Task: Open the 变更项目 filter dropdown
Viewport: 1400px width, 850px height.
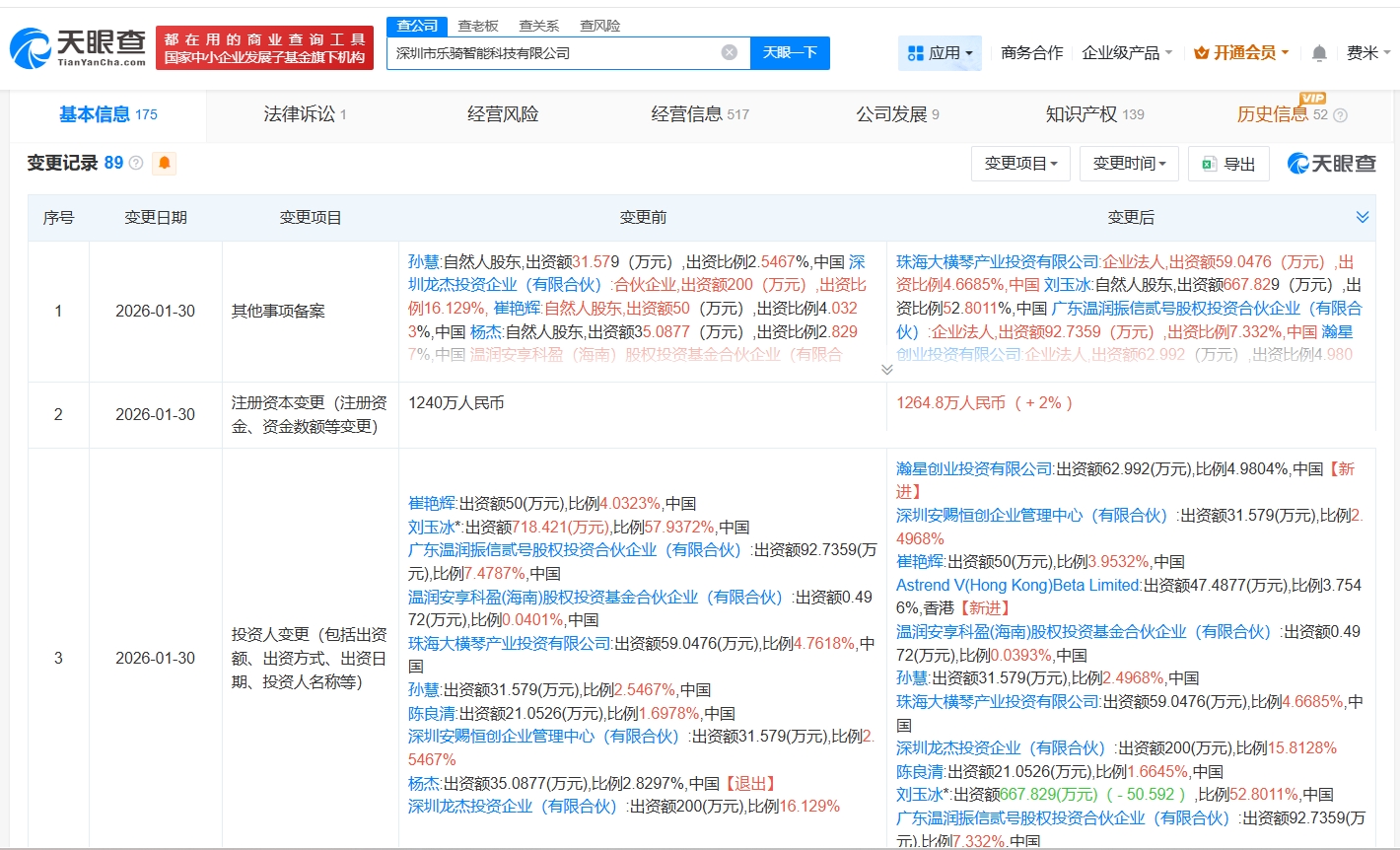Action: pyautogui.click(x=1020, y=164)
